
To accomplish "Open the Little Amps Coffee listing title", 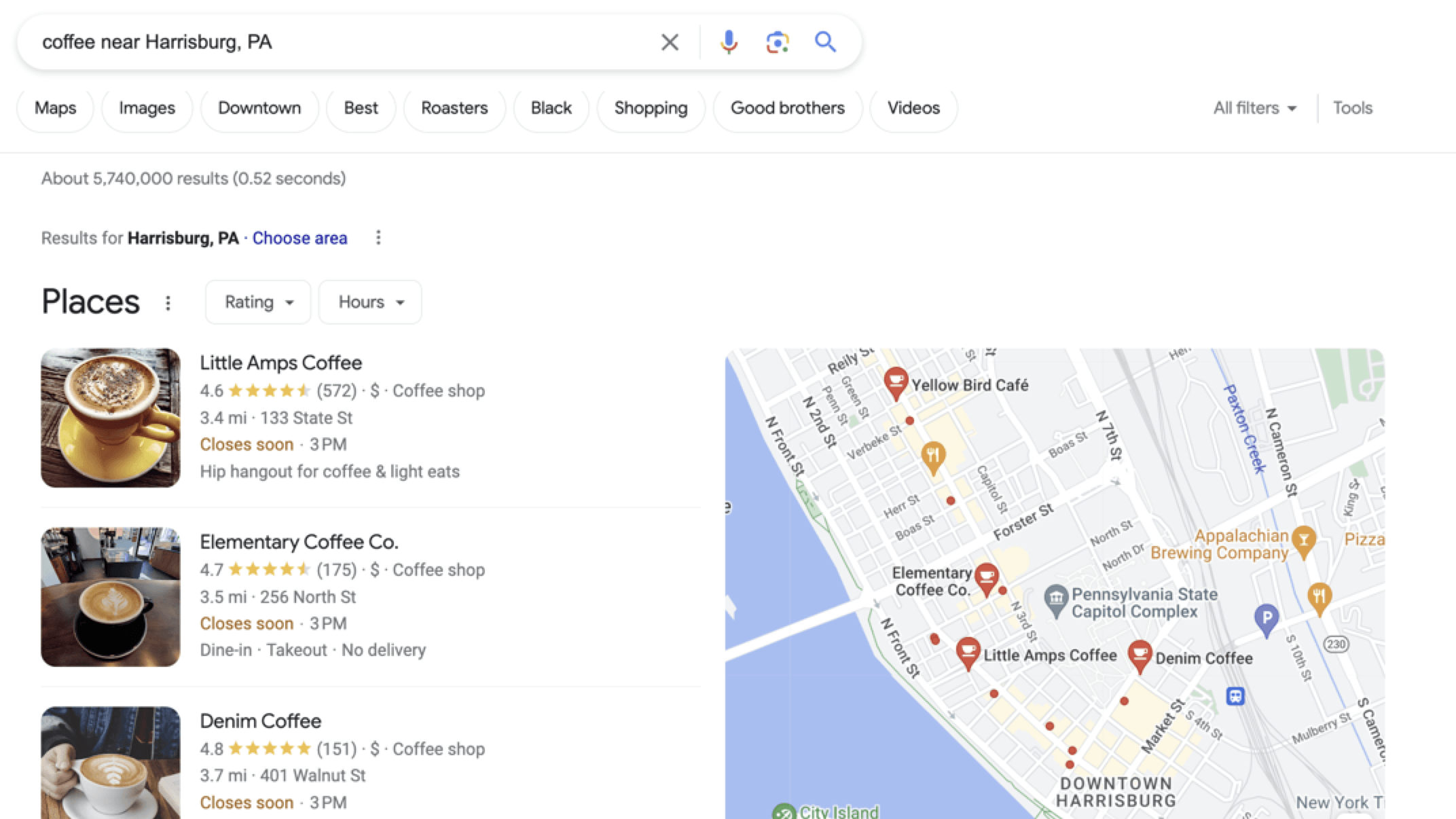I will click(280, 363).
